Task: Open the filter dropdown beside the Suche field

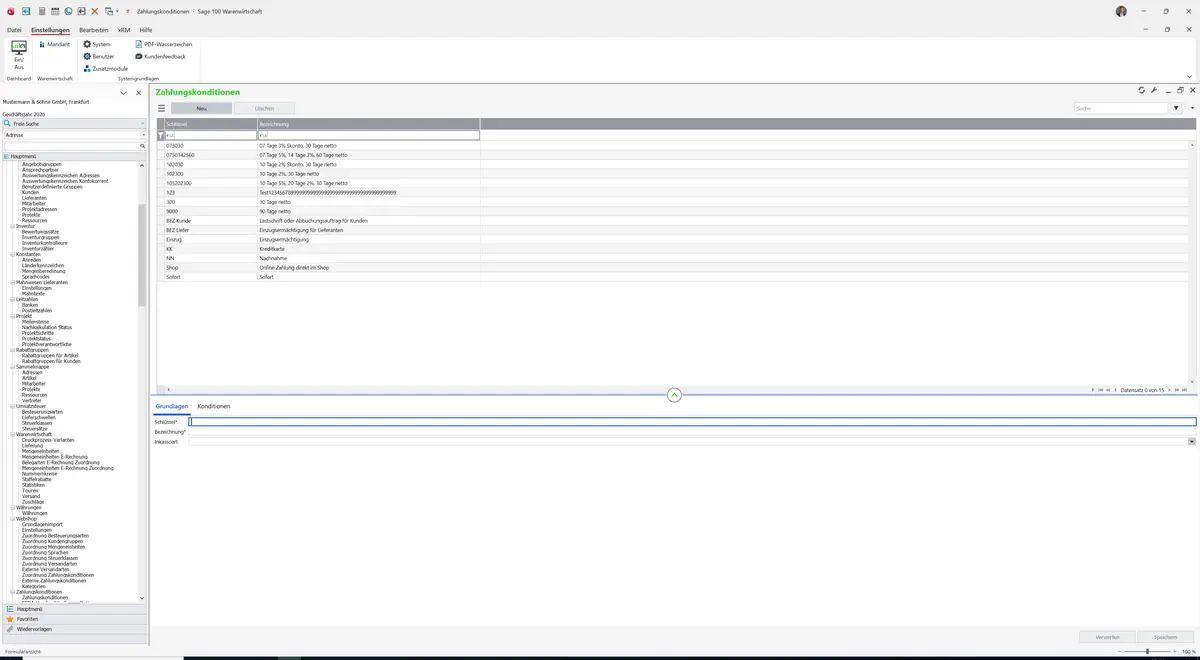Action: (x=1177, y=108)
